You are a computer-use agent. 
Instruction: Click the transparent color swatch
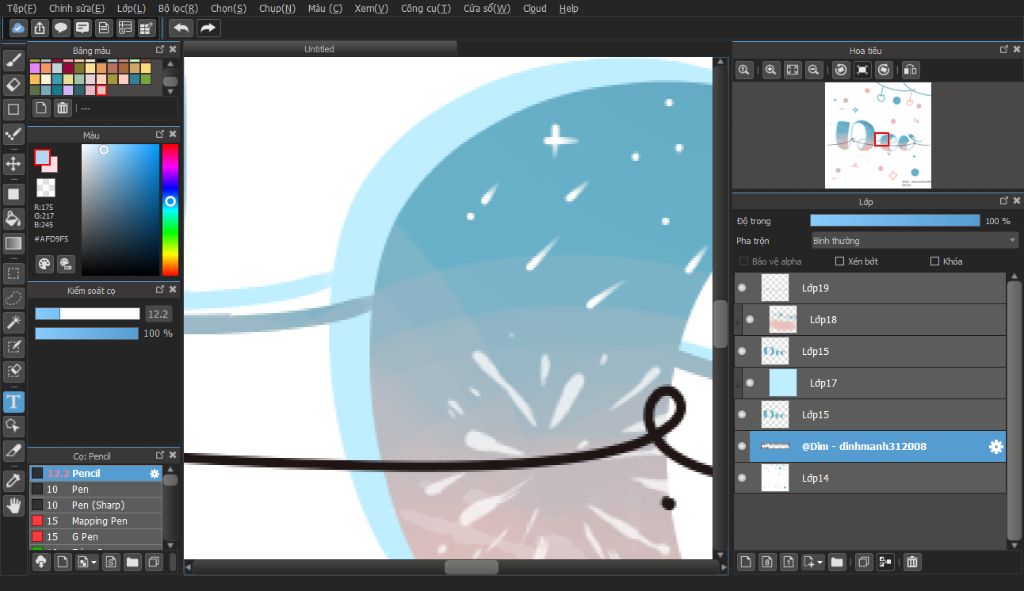pyautogui.click(x=45, y=188)
